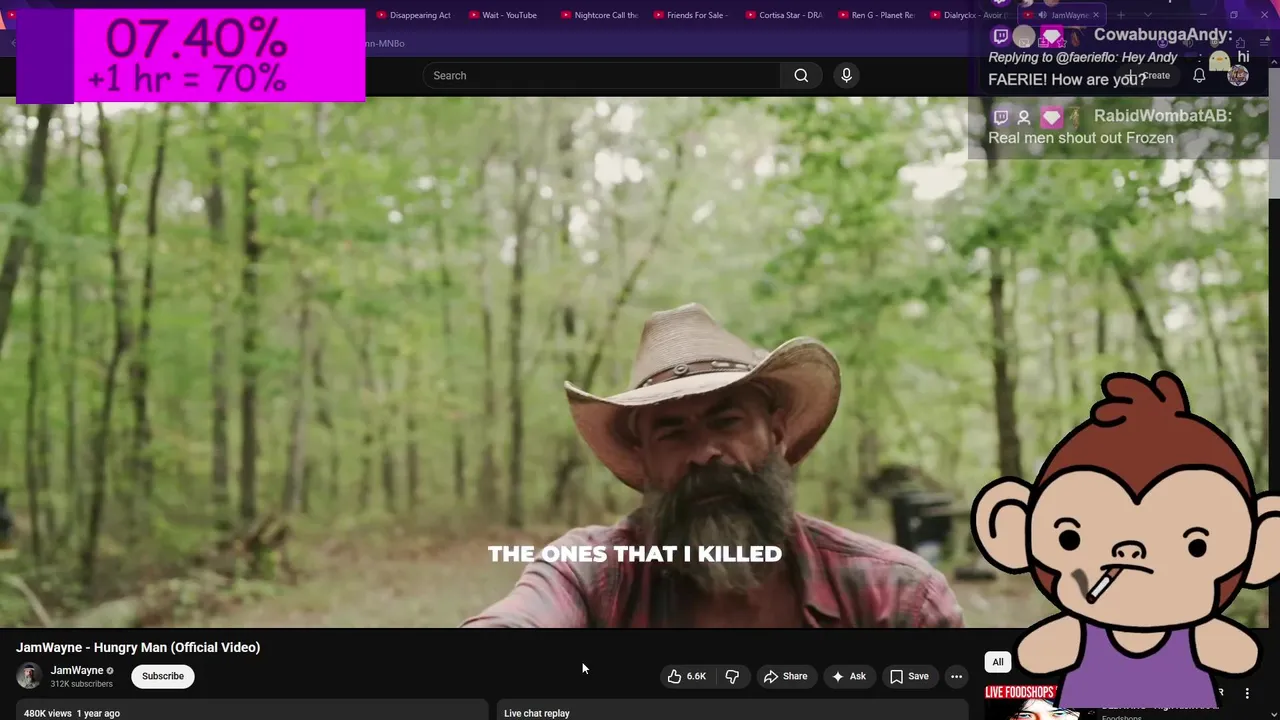Subscribe to the JamWayne channel
This screenshot has width=1280, height=720.
click(163, 676)
